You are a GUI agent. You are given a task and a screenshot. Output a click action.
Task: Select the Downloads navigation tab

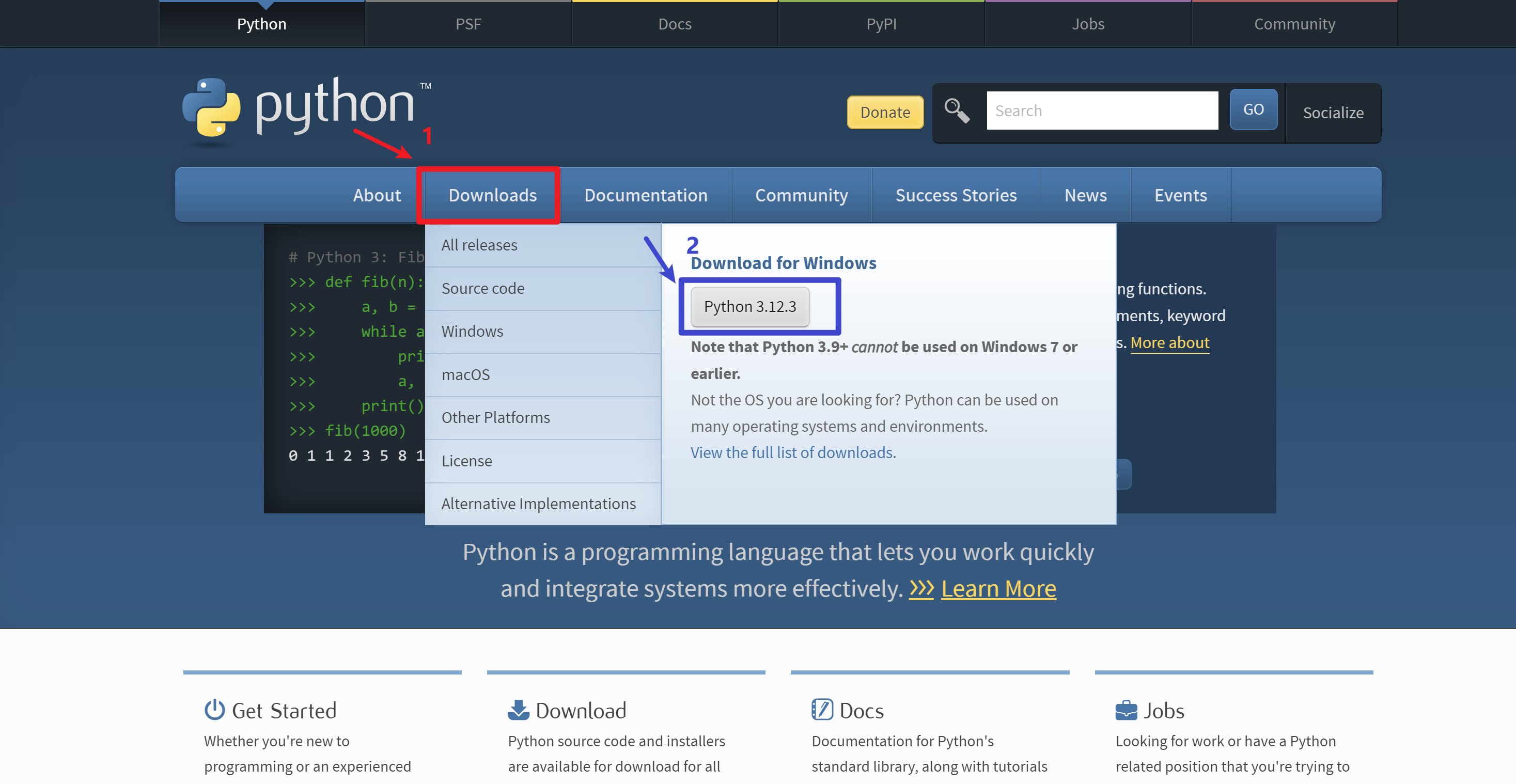[492, 195]
